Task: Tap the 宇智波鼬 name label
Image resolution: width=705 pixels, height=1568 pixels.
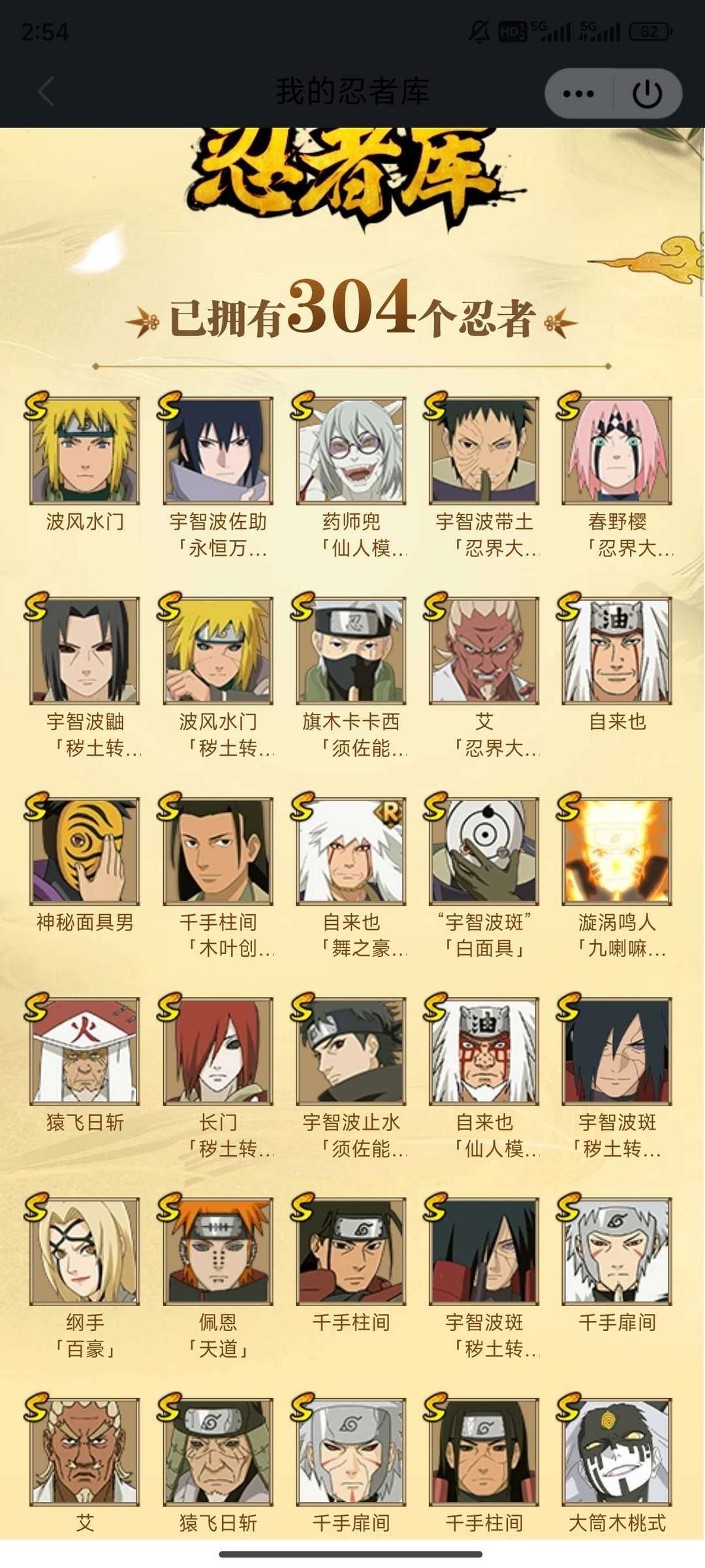Action: (85, 722)
